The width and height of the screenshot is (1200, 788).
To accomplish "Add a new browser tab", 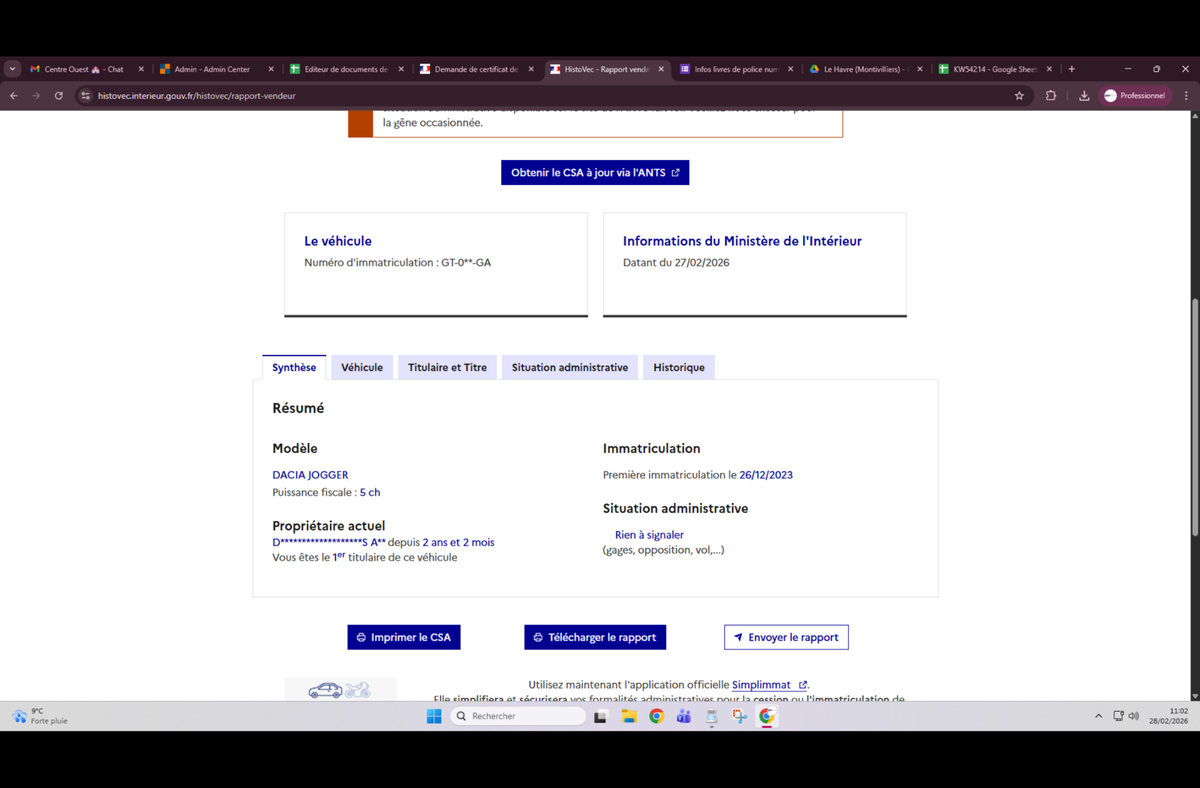I will (x=1071, y=69).
